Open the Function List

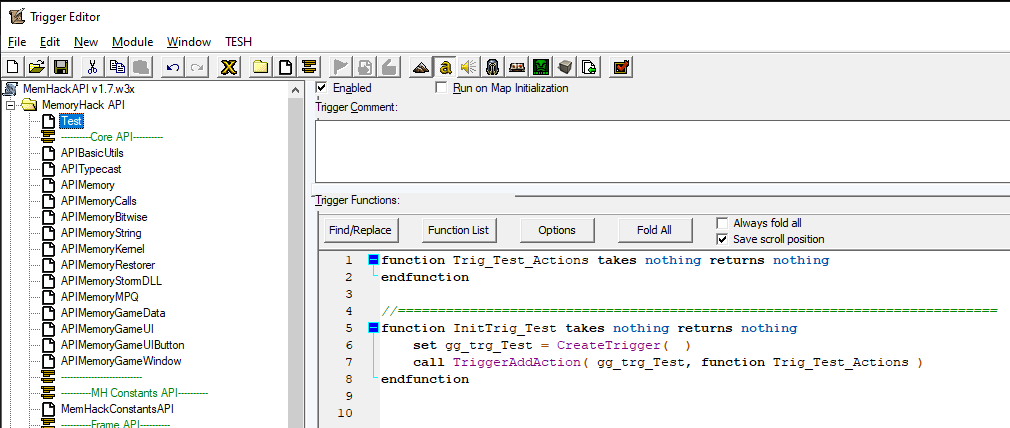pos(459,230)
